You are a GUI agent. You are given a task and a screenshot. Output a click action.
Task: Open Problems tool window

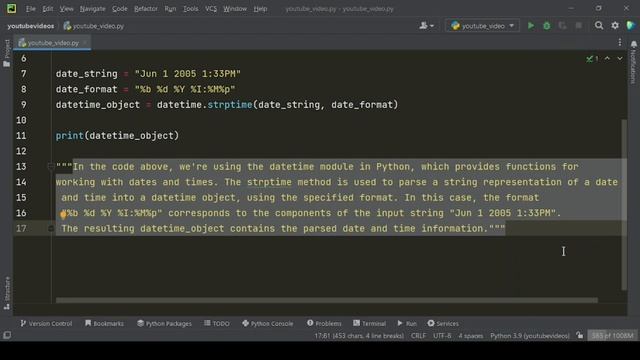click(x=324, y=323)
